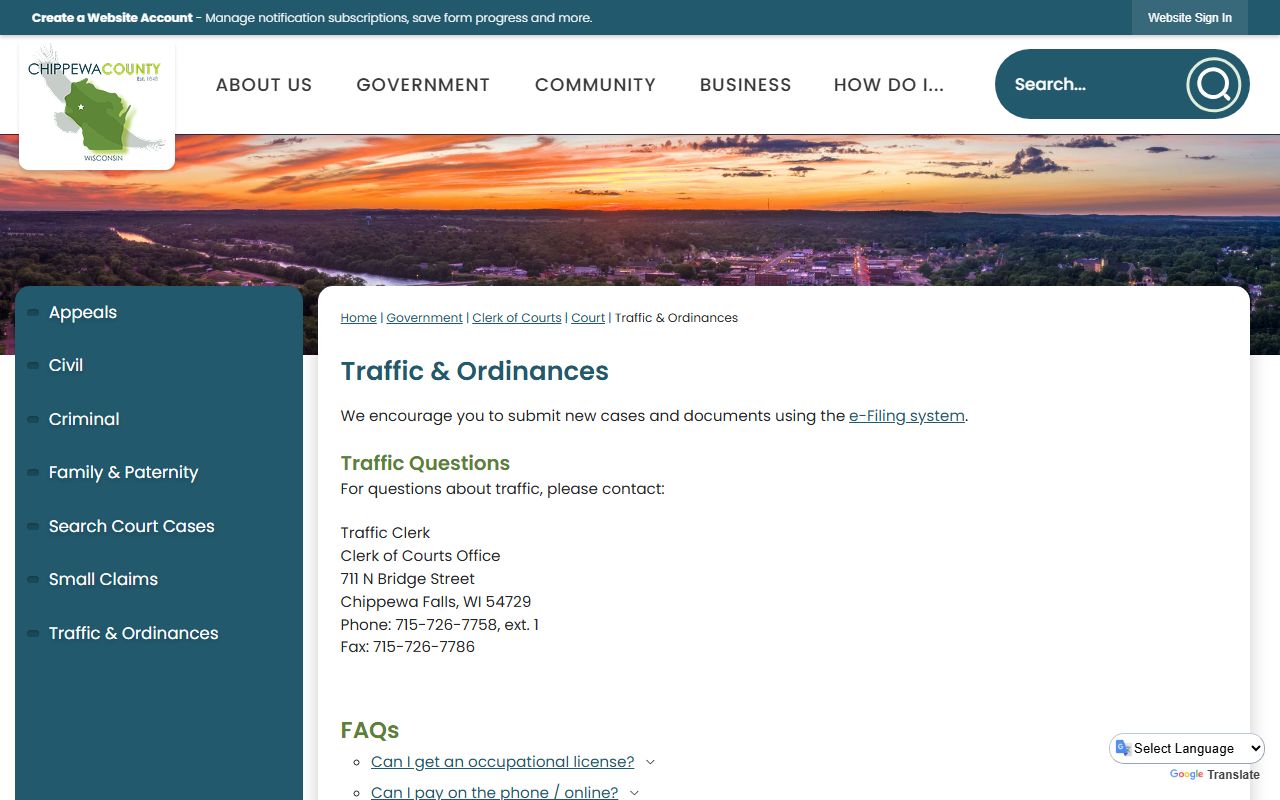Viewport: 1280px width, 800px height.
Task: Go to Appeals in sidebar
Action: click(83, 312)
